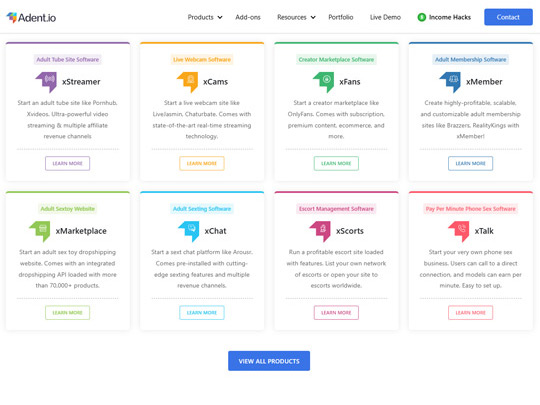The height and width of the screenshot is (405, 540).
Task: Click the Adult Sexting Software tag
Action: pyautogui.click(x=202, y=209)
